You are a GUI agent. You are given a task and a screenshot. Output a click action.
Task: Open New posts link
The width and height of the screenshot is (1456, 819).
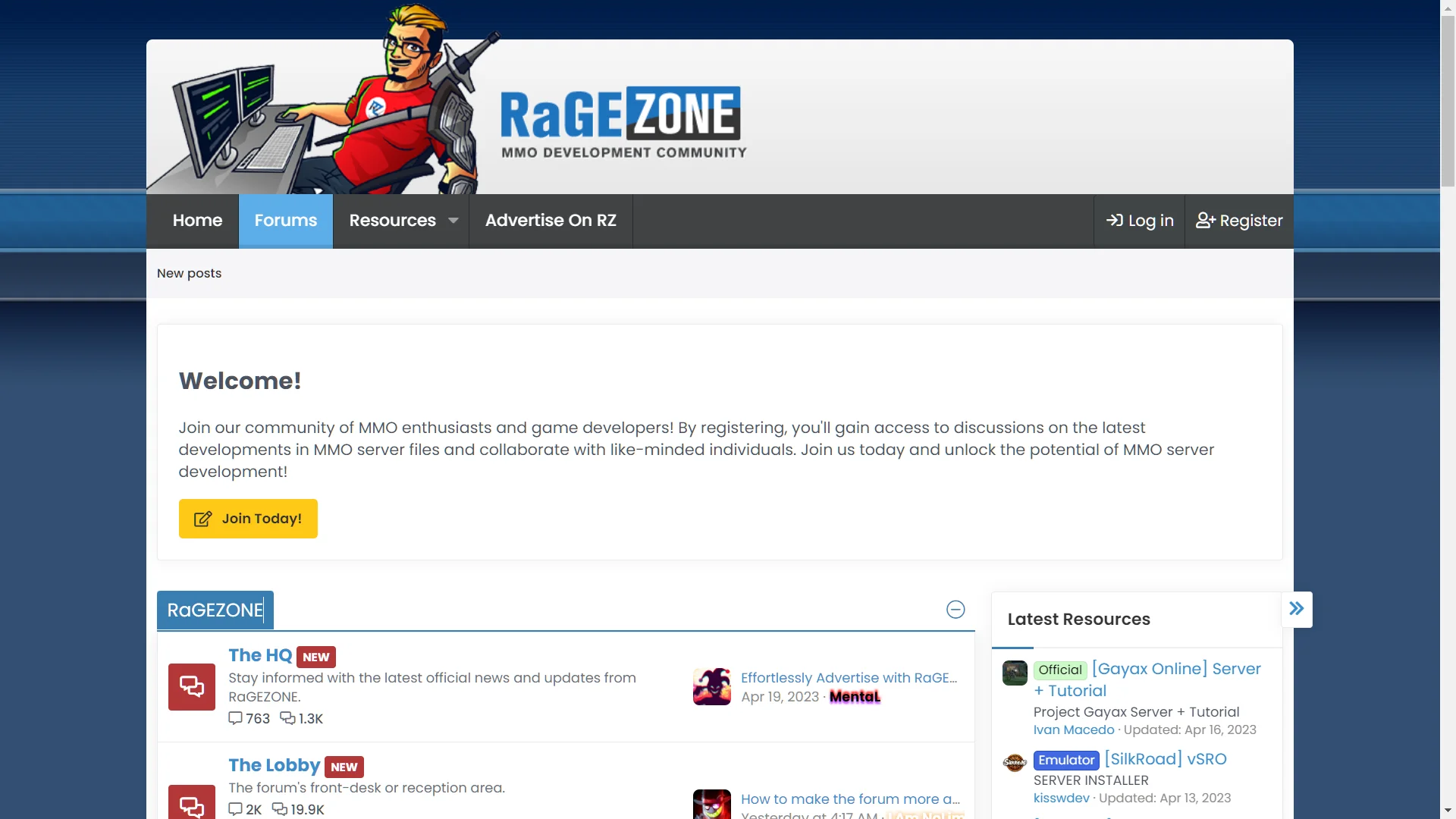189,273
